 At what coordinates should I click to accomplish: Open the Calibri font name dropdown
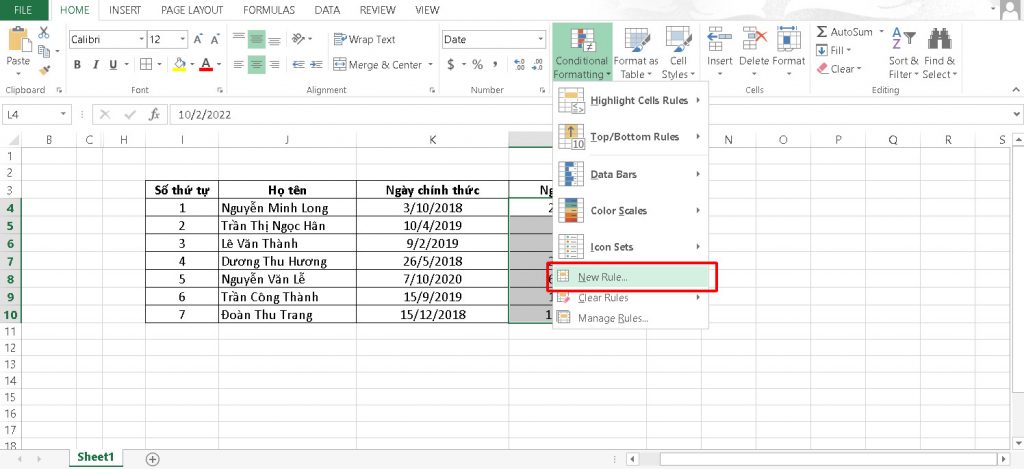point(142,40)
